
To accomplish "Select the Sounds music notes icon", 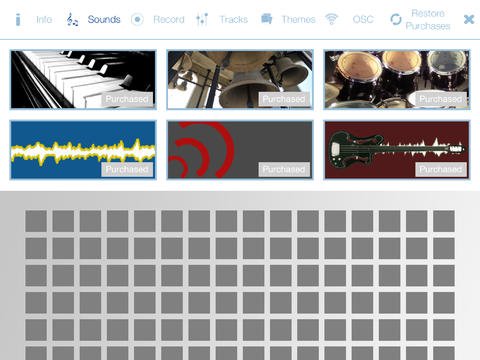I will point(72,19).
